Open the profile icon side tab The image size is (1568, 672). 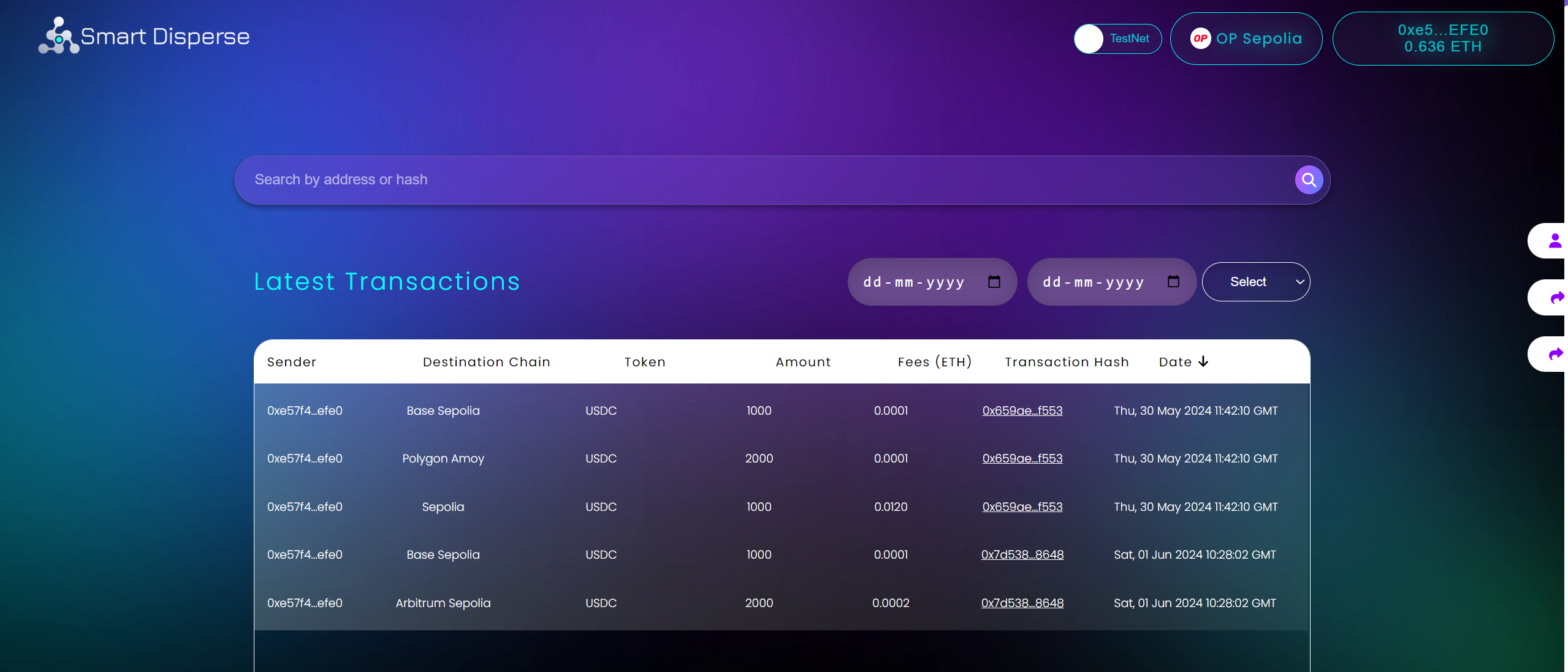tap(1554, 241)
